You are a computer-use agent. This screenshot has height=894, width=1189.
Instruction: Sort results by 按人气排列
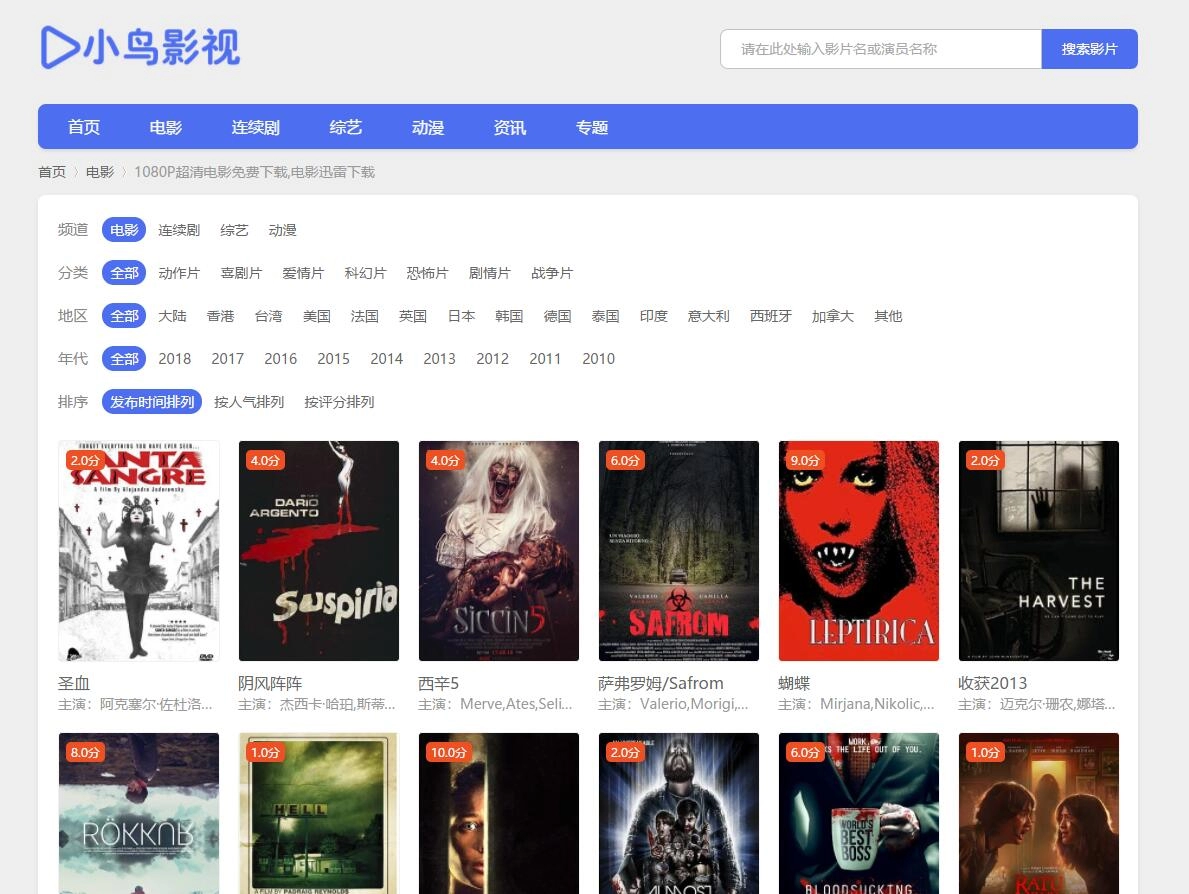[x=249, y=402]
